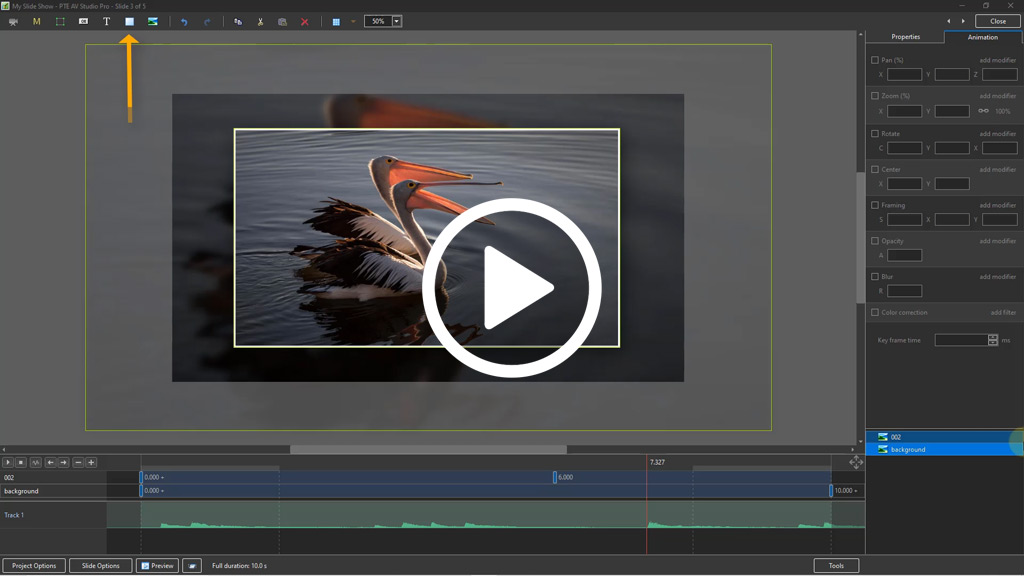Click the plus button in timeline controls
Screen dimensions: 1024x576
coord(91,462)
